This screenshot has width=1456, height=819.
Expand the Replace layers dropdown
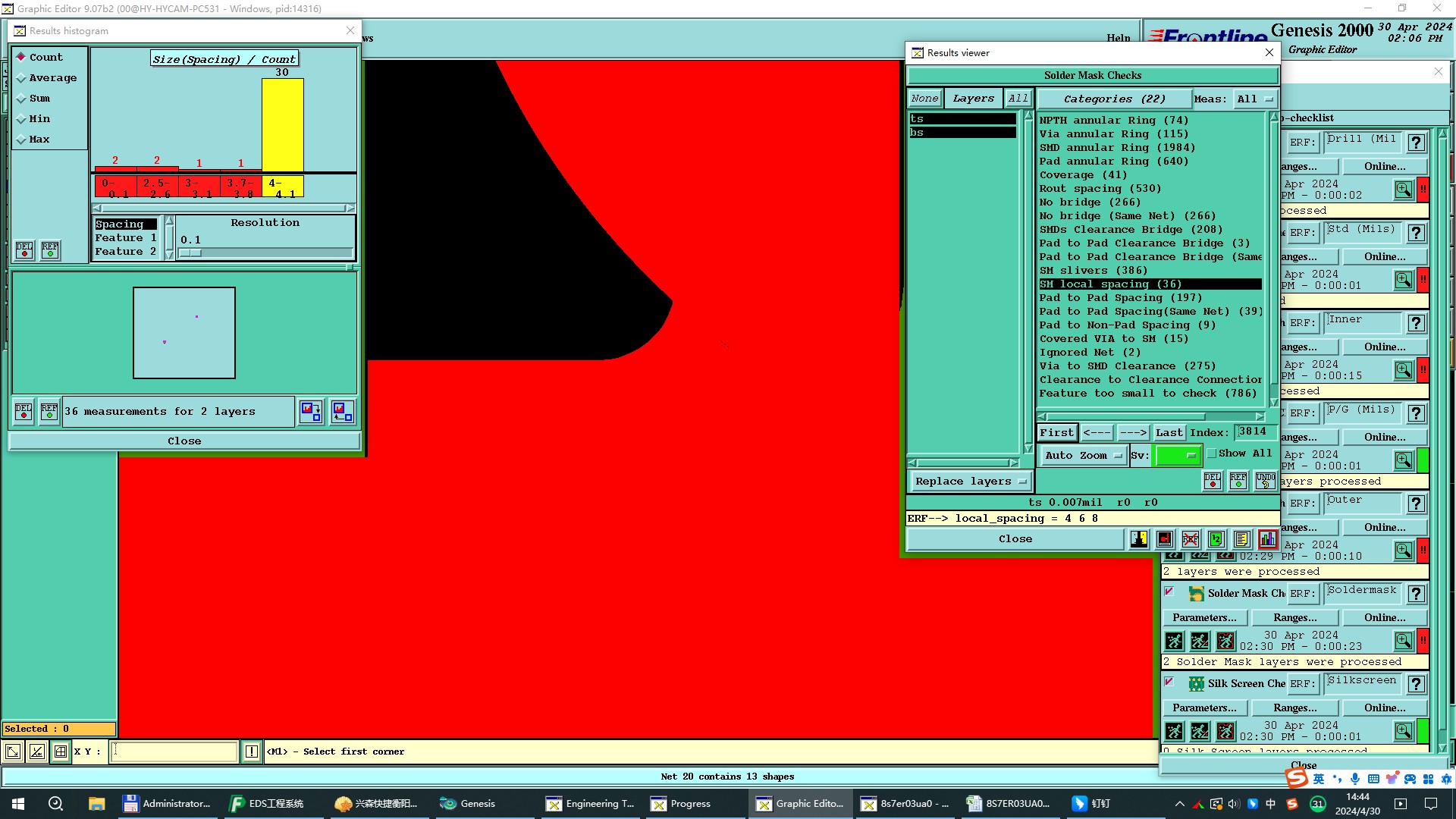[x=971, y=482]
